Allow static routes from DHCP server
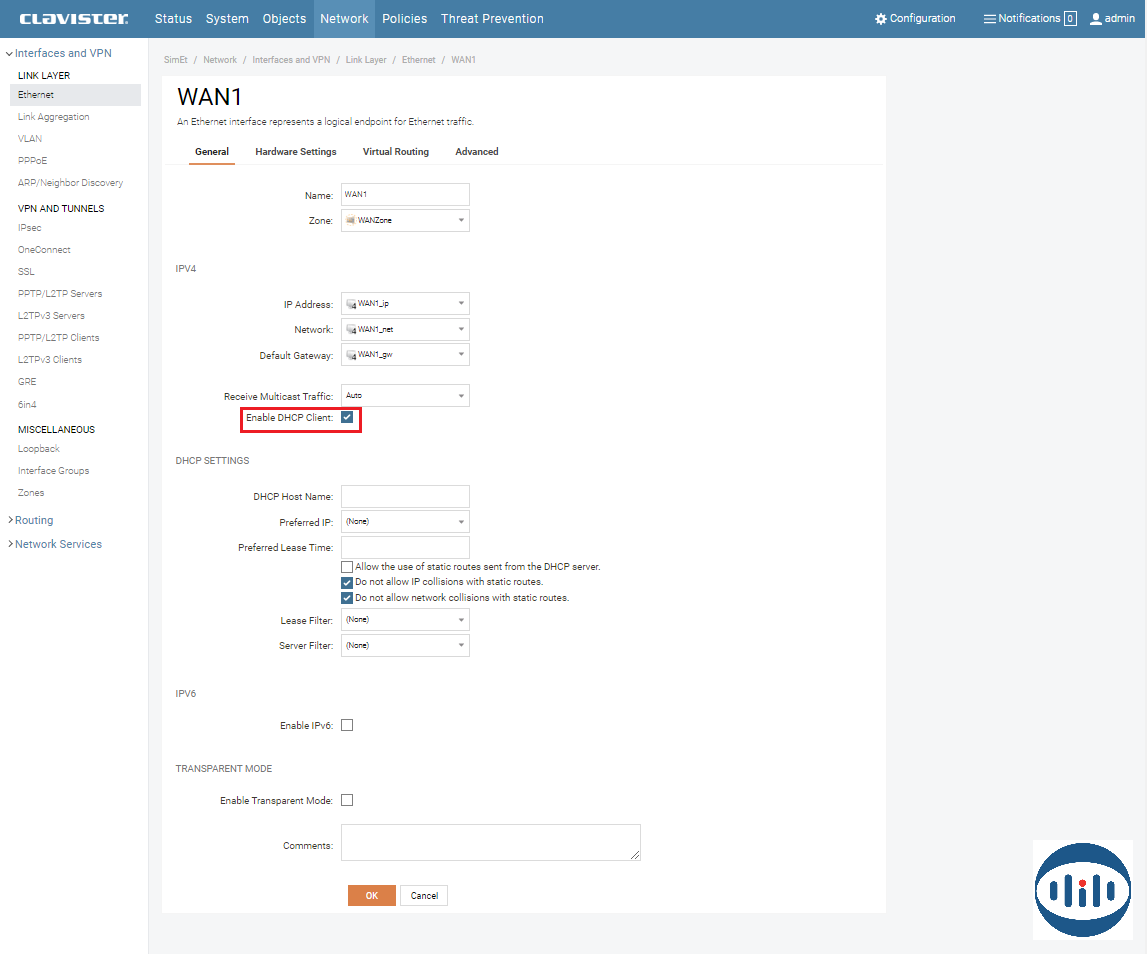Screen dimensions: 1147x954 (347, 567)
